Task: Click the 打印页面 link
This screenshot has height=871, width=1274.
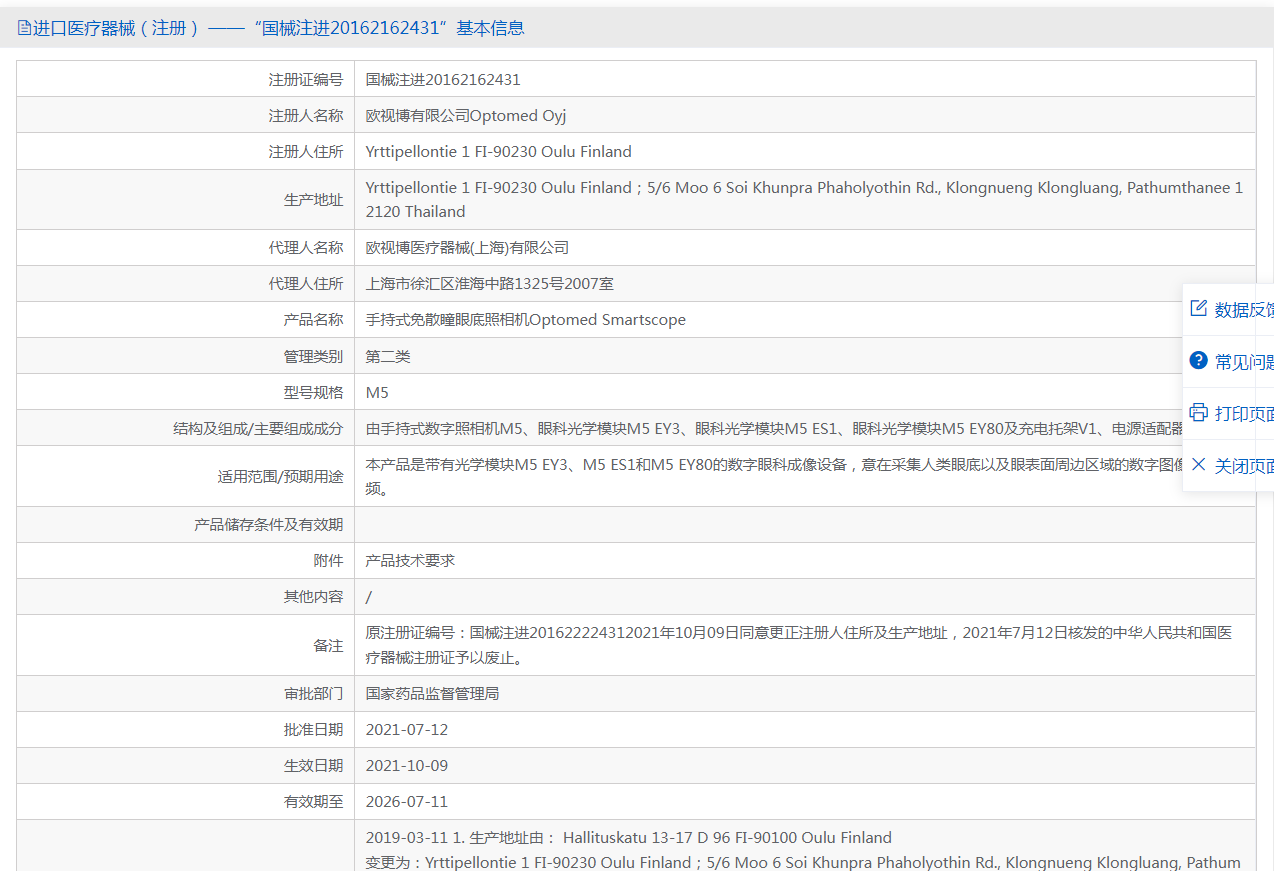Action: 1244,414
